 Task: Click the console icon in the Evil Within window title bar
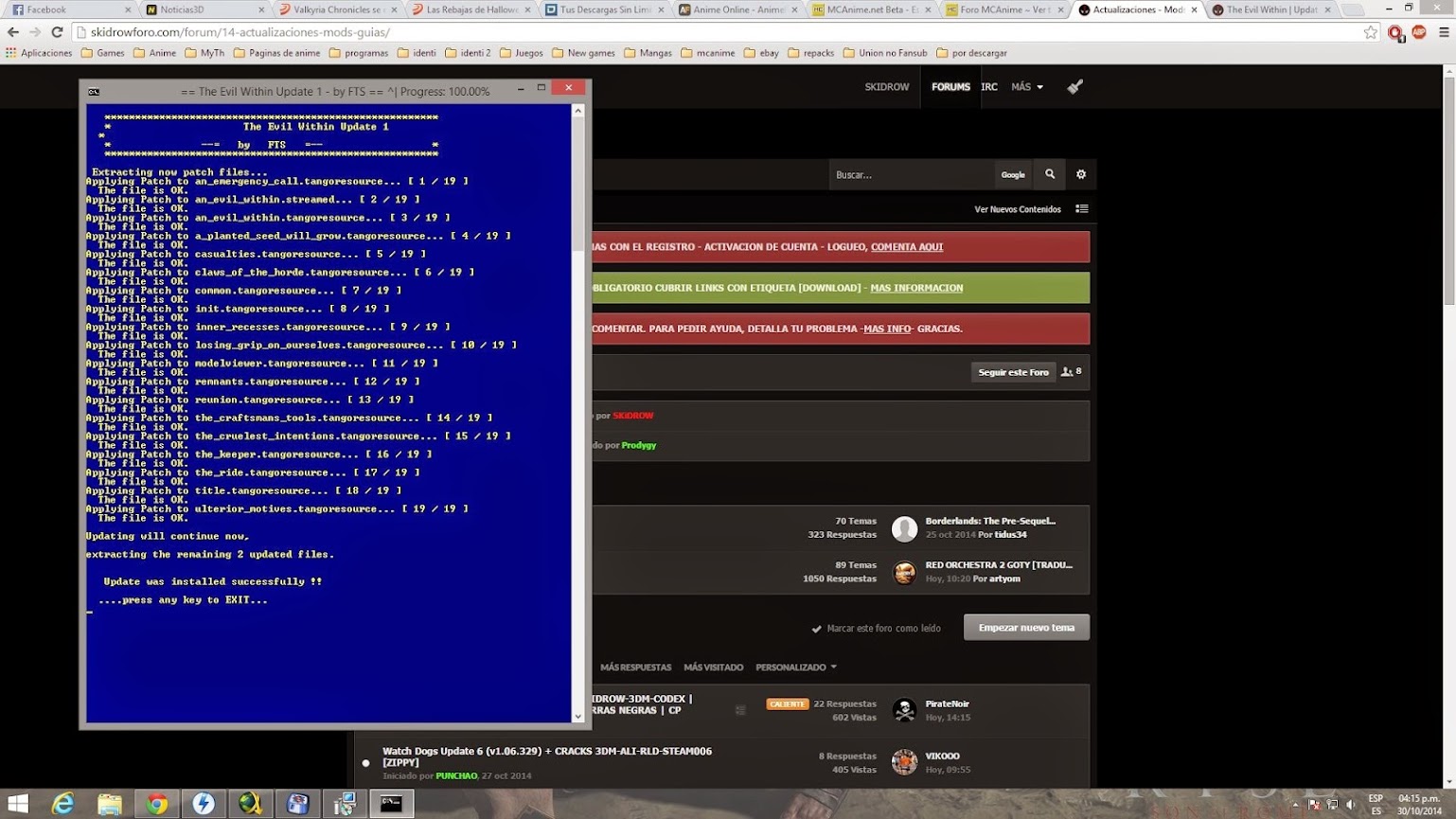[x=94, y=92]
